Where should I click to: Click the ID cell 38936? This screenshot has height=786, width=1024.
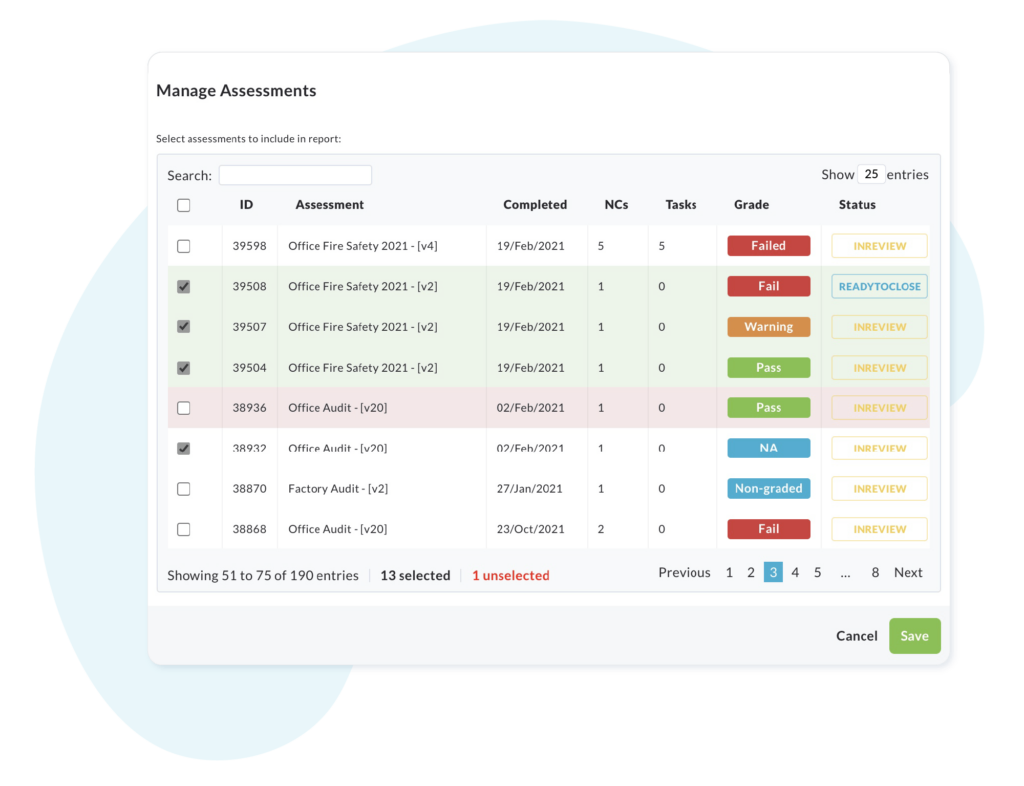(249, 408)
